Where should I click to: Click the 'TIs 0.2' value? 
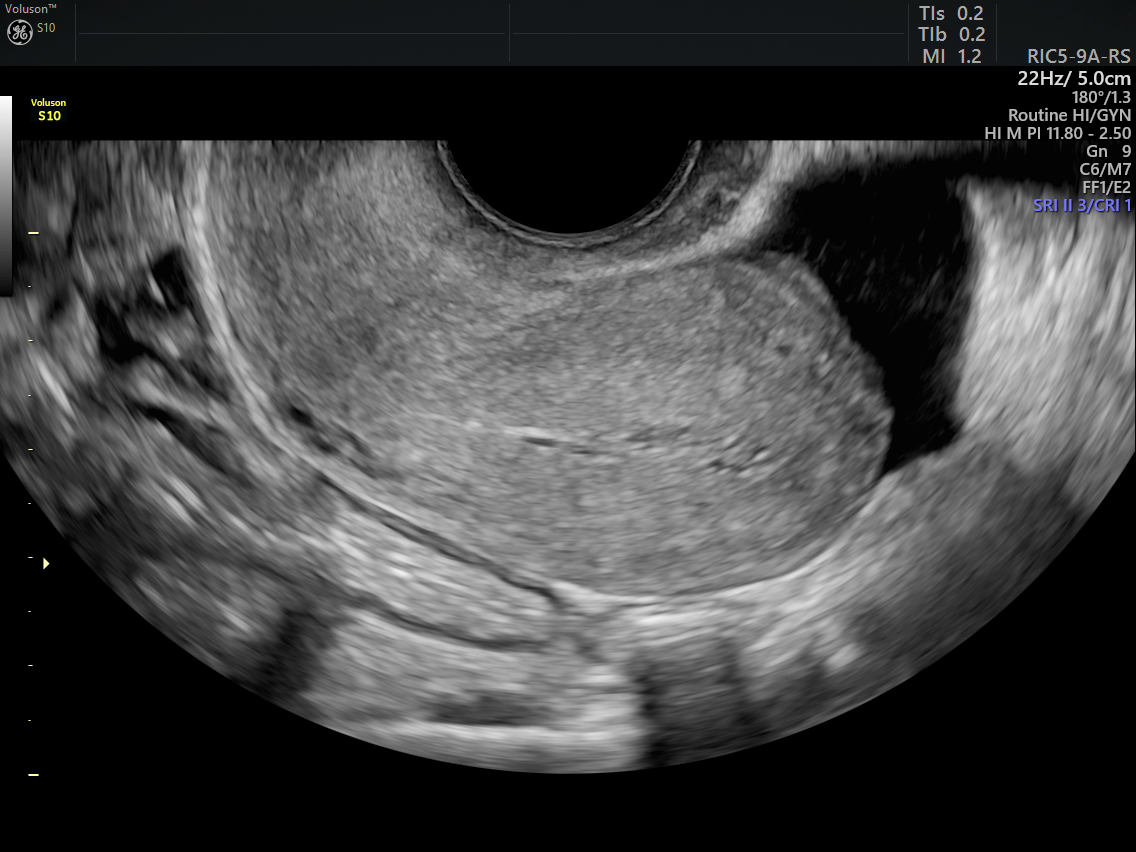coord(951,13)
